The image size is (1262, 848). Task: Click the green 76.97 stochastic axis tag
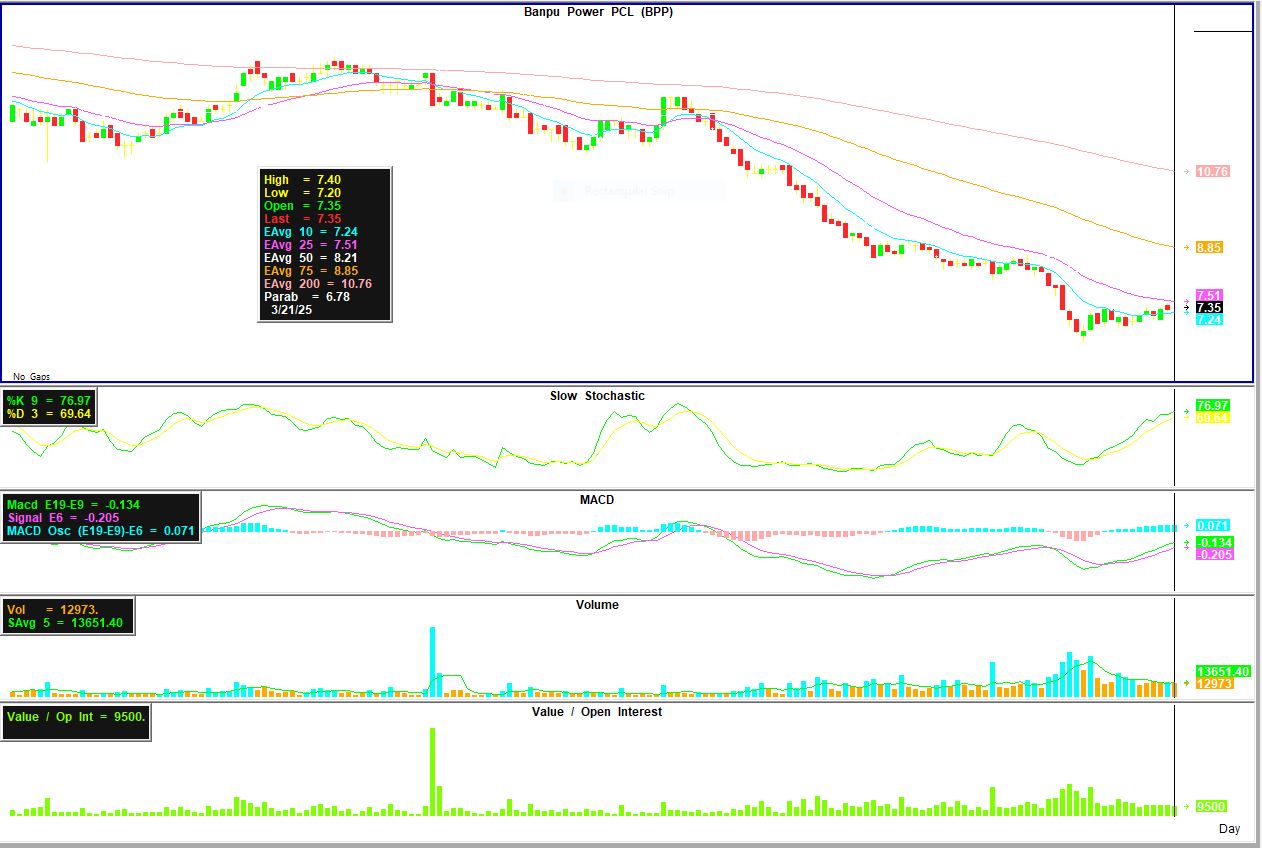(x=1212, y=405)
